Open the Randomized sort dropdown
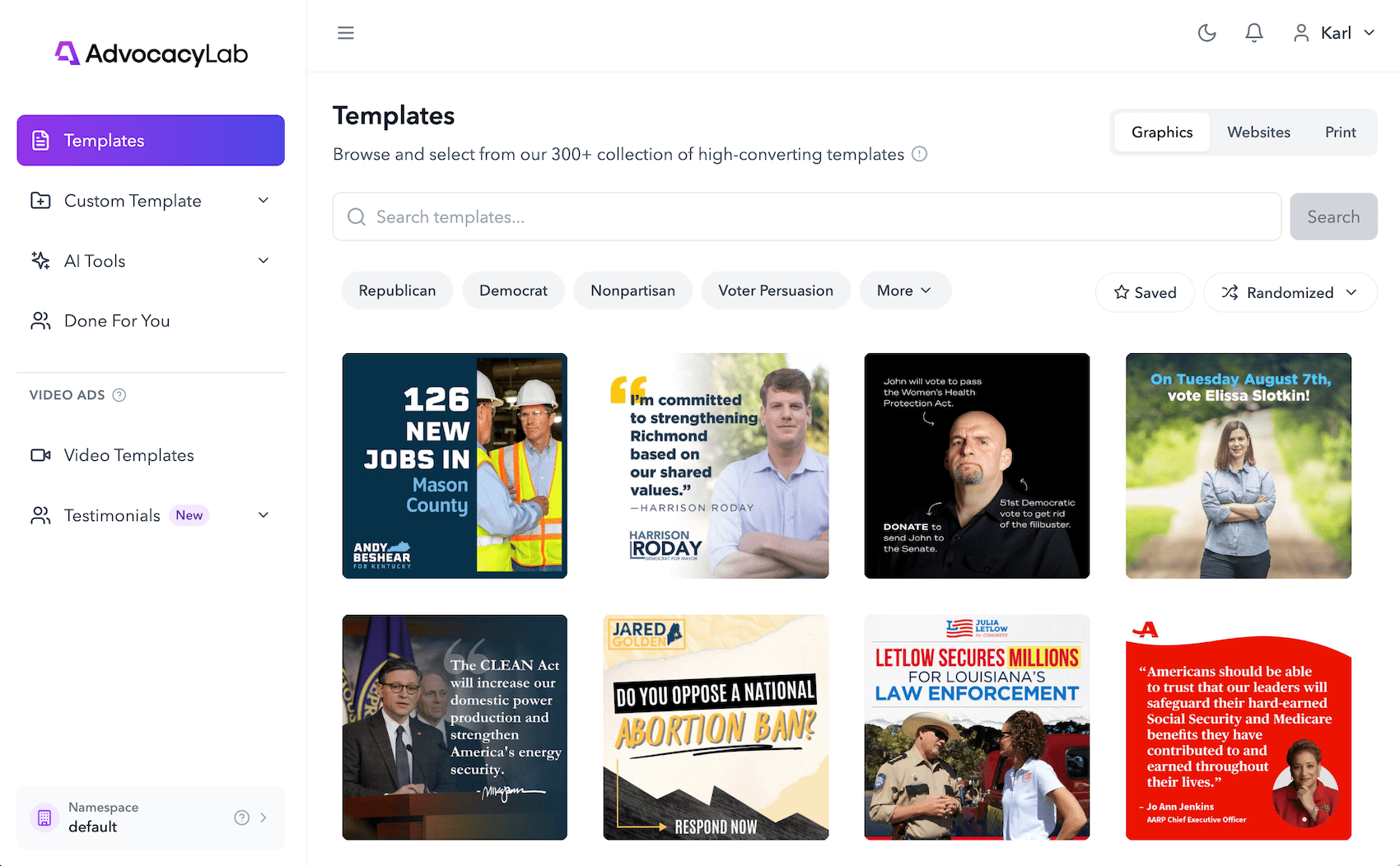The width and height of the screenshot is (1400, 866). (x=1290, y=292)
